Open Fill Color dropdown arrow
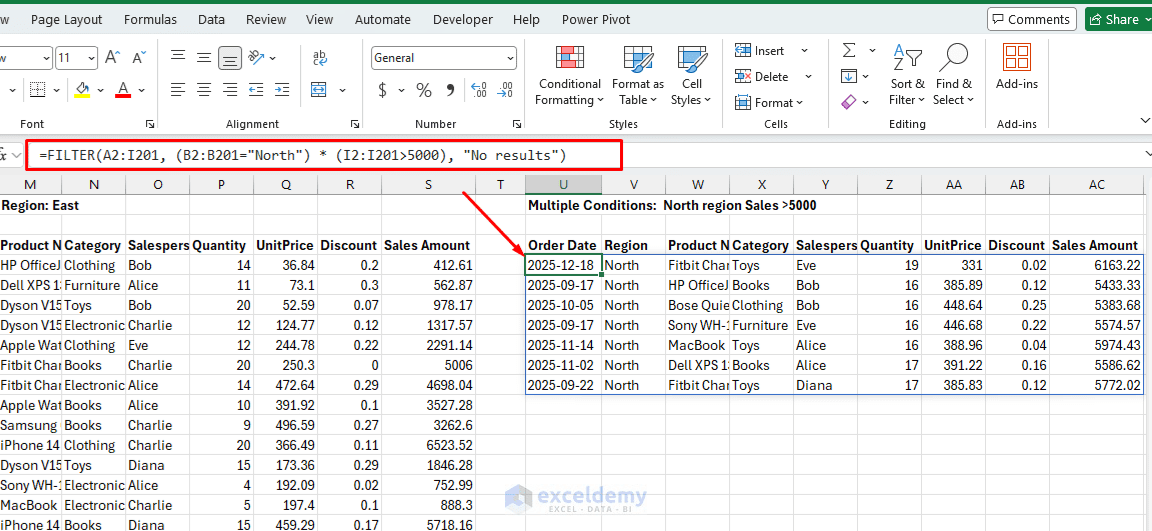Image resolution: width=1152 pixels, height=531 pixels. pos(102,90)
